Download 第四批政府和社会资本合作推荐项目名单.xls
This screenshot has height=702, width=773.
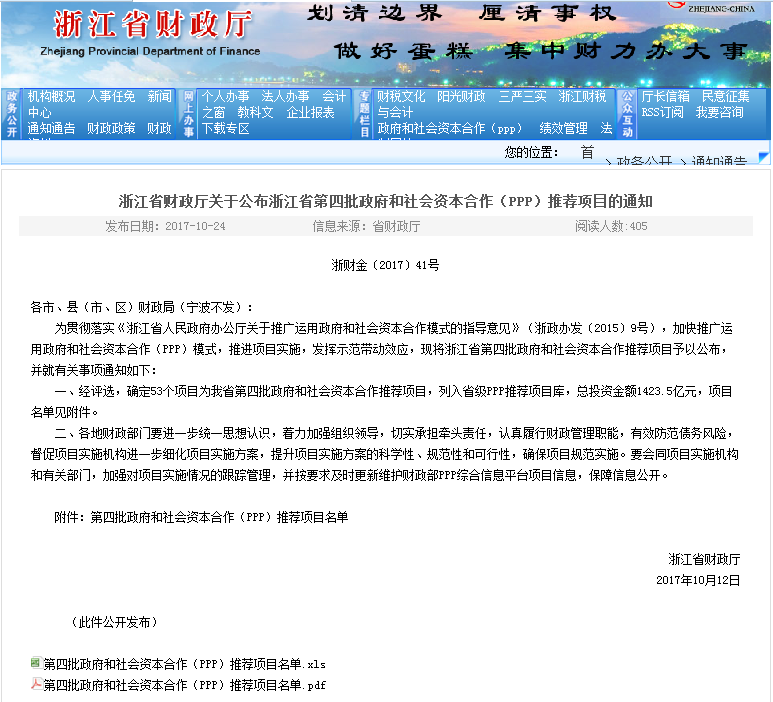(184, 664)
